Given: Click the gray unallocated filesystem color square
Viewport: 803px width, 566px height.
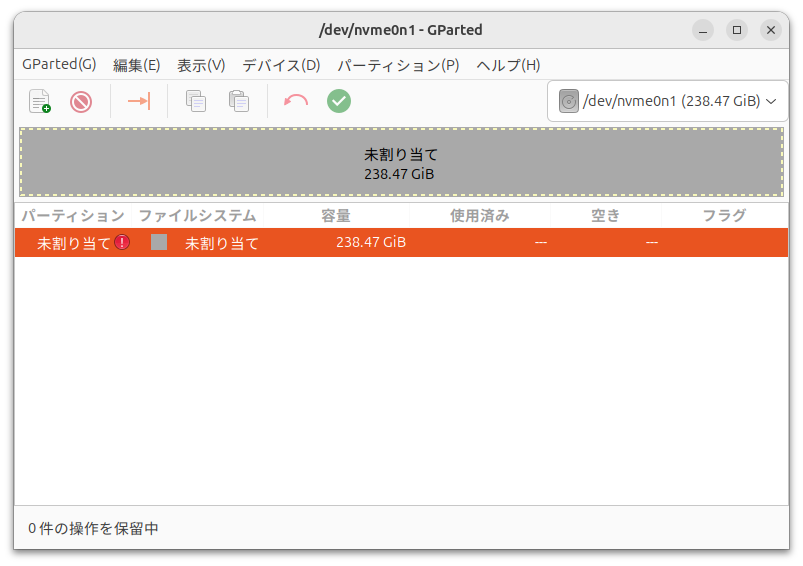Looking at the screenshot, I should click(x=159, y=242).
